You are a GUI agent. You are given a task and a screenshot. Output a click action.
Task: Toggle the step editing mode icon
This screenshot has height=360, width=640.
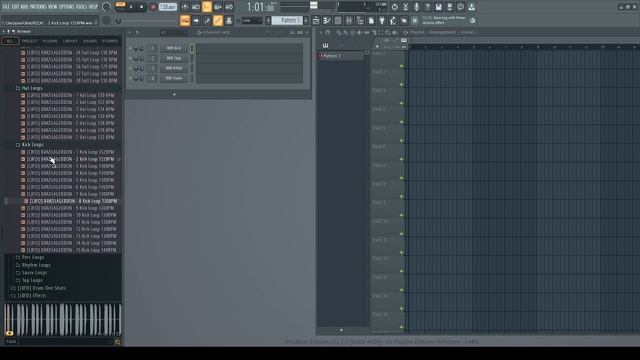click(x=207, y=20)
